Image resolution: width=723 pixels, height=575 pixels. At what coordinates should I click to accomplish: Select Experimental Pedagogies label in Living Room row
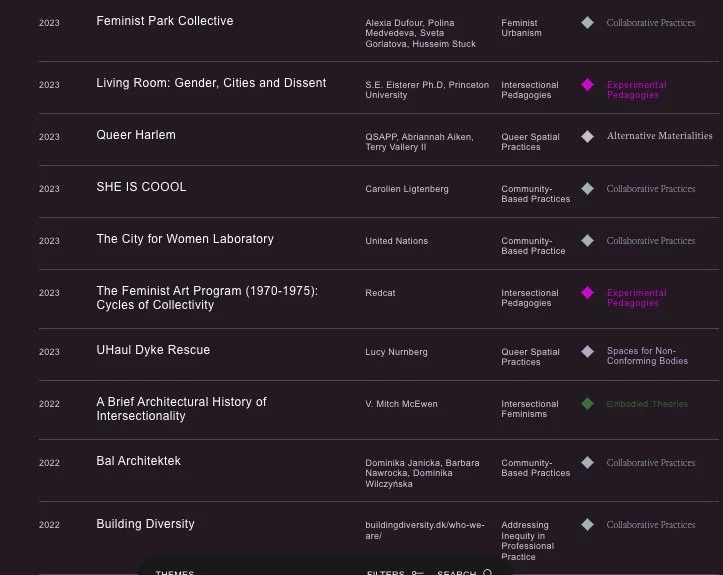[636, 90]
